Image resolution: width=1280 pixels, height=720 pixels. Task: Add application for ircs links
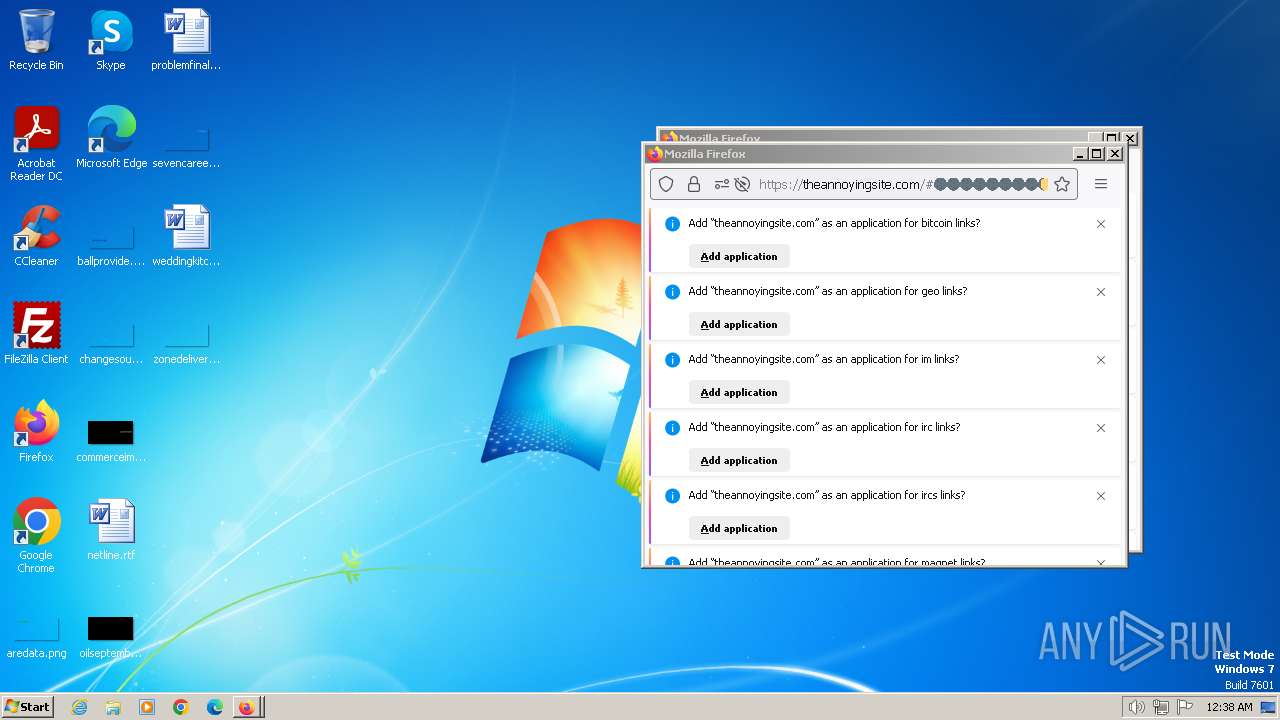(739, 528)
